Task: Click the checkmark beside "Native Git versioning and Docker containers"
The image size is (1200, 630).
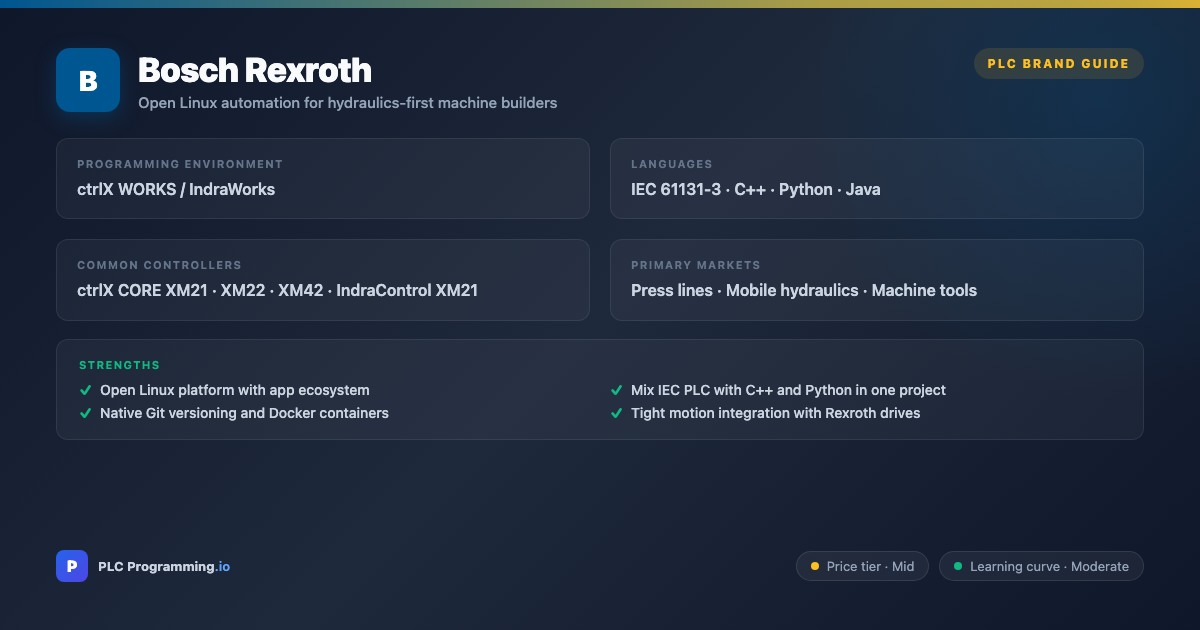Action: pos(86,413)
